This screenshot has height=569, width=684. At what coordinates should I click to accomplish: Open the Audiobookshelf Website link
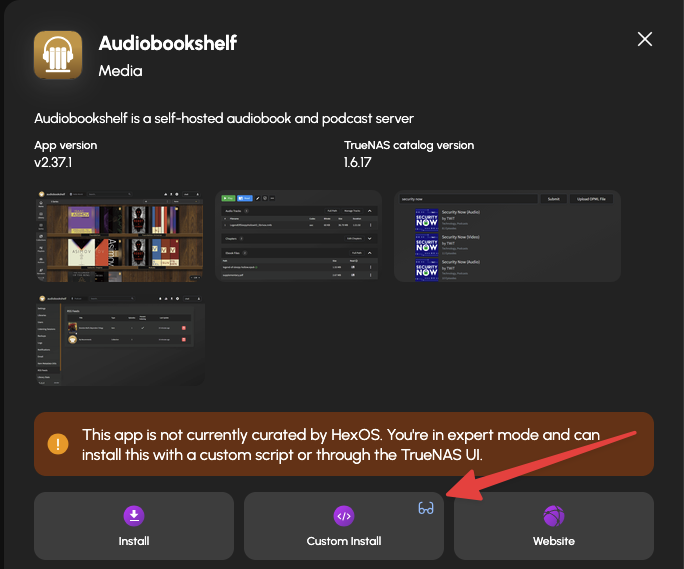(x=554, y=526)
